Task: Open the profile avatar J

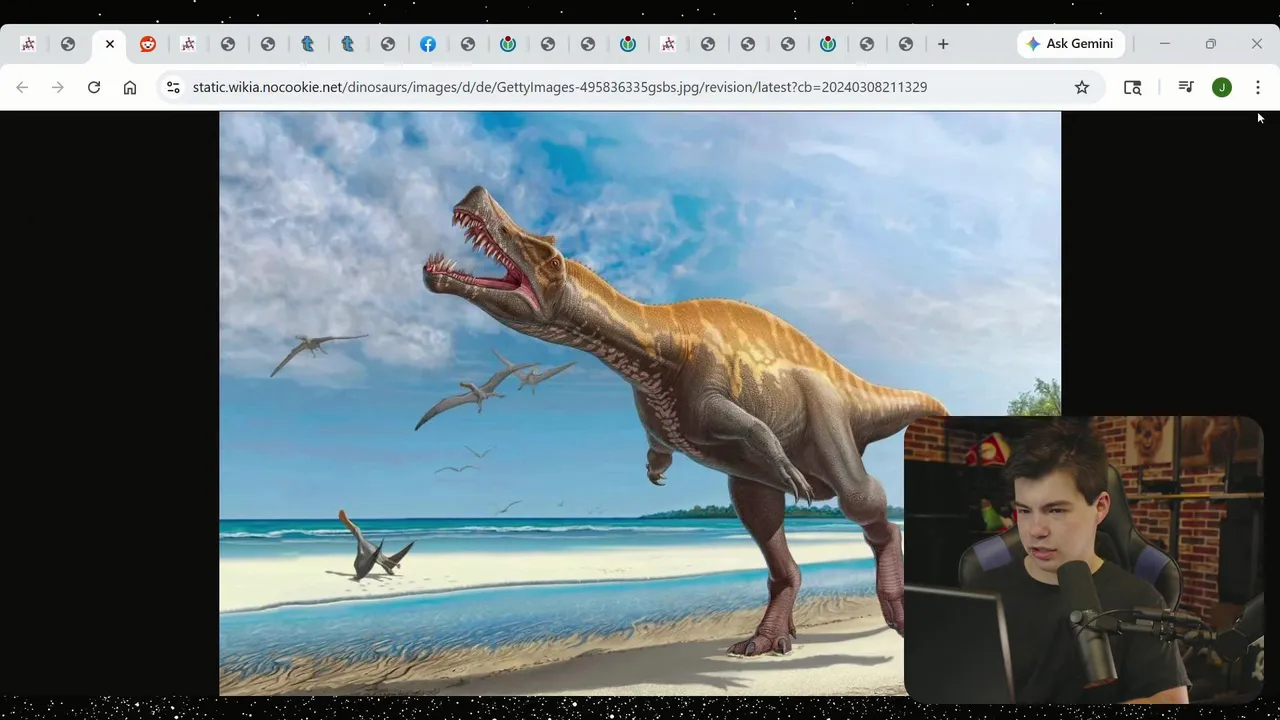Action: (x=1222, y=87)
